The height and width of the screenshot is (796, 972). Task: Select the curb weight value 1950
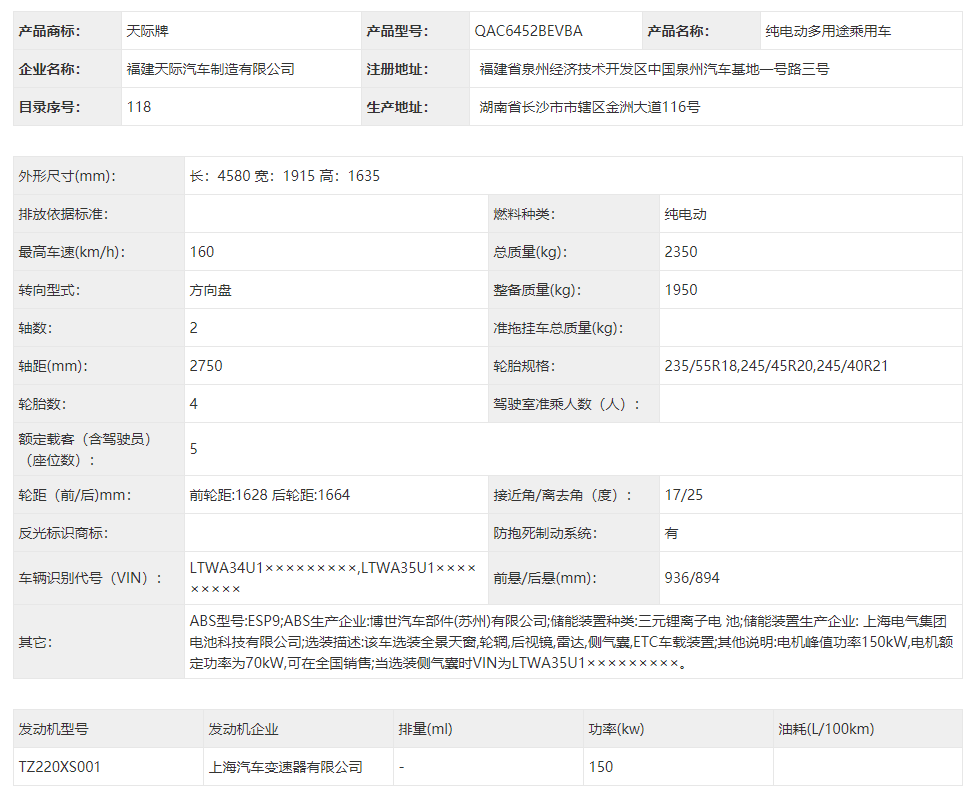(681, 290)
